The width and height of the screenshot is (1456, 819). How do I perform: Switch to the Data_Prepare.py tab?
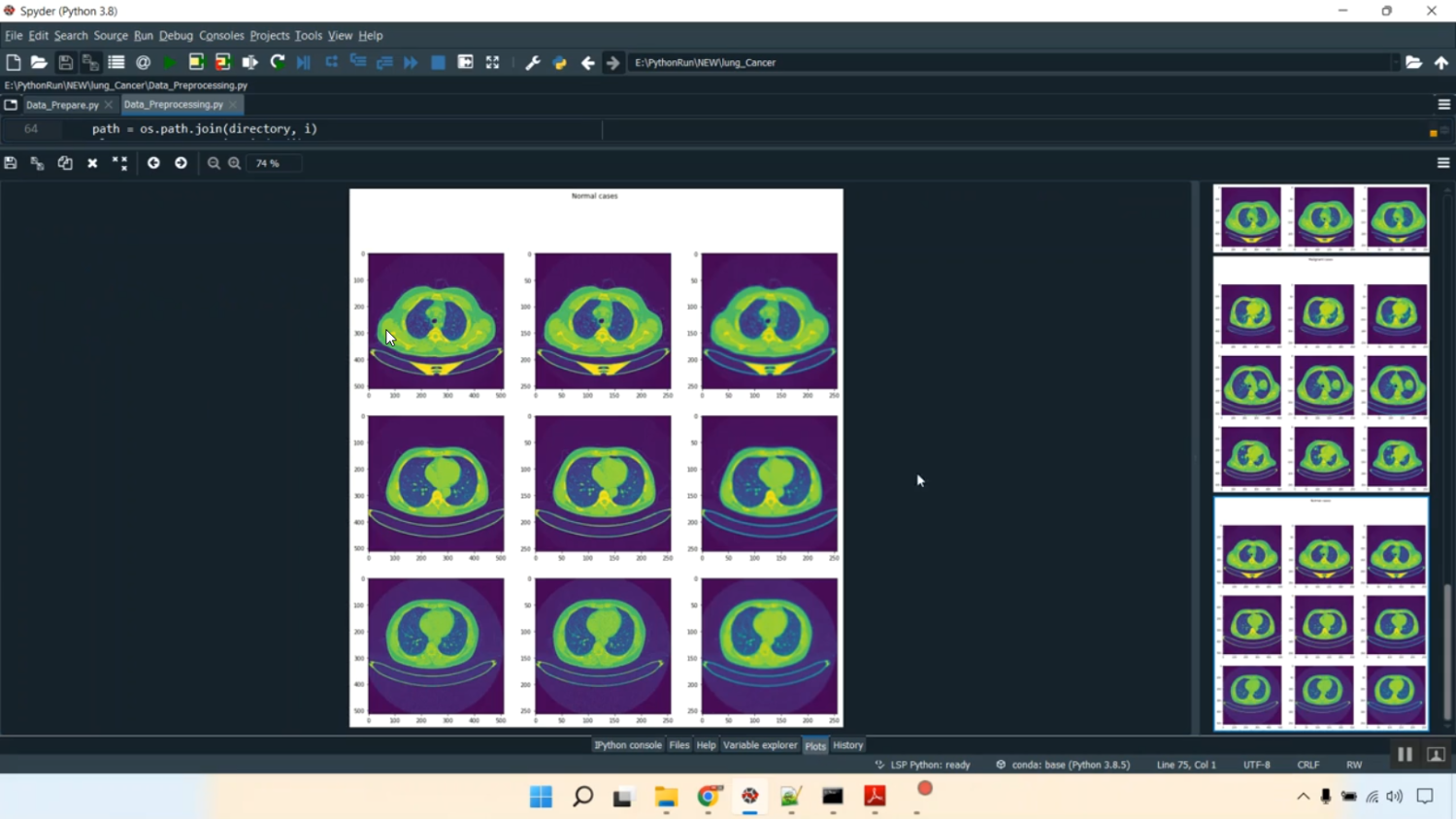pyautogui.click(x=62, y=105)
